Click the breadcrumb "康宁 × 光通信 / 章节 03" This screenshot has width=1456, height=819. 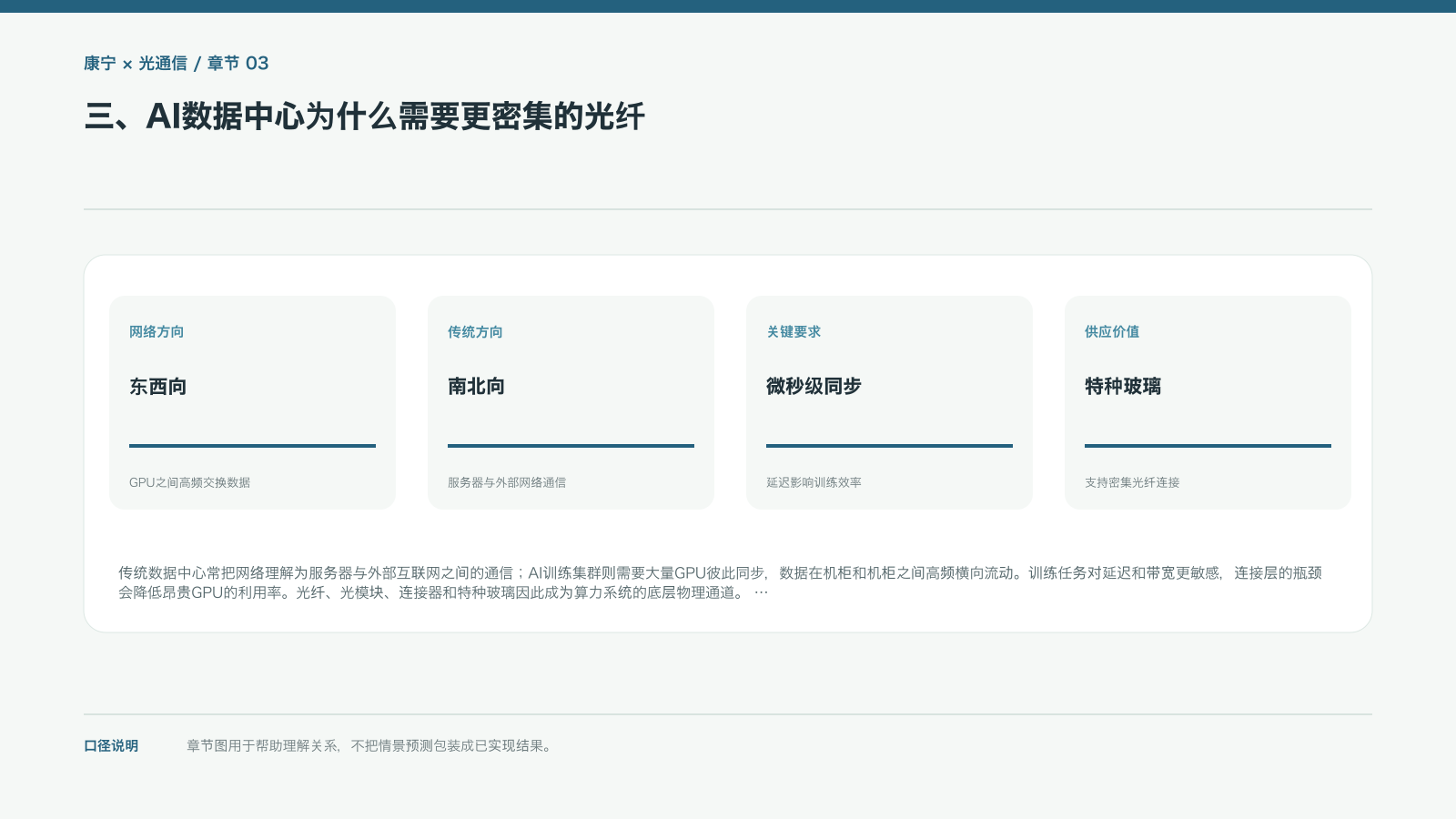click(177, 63)
